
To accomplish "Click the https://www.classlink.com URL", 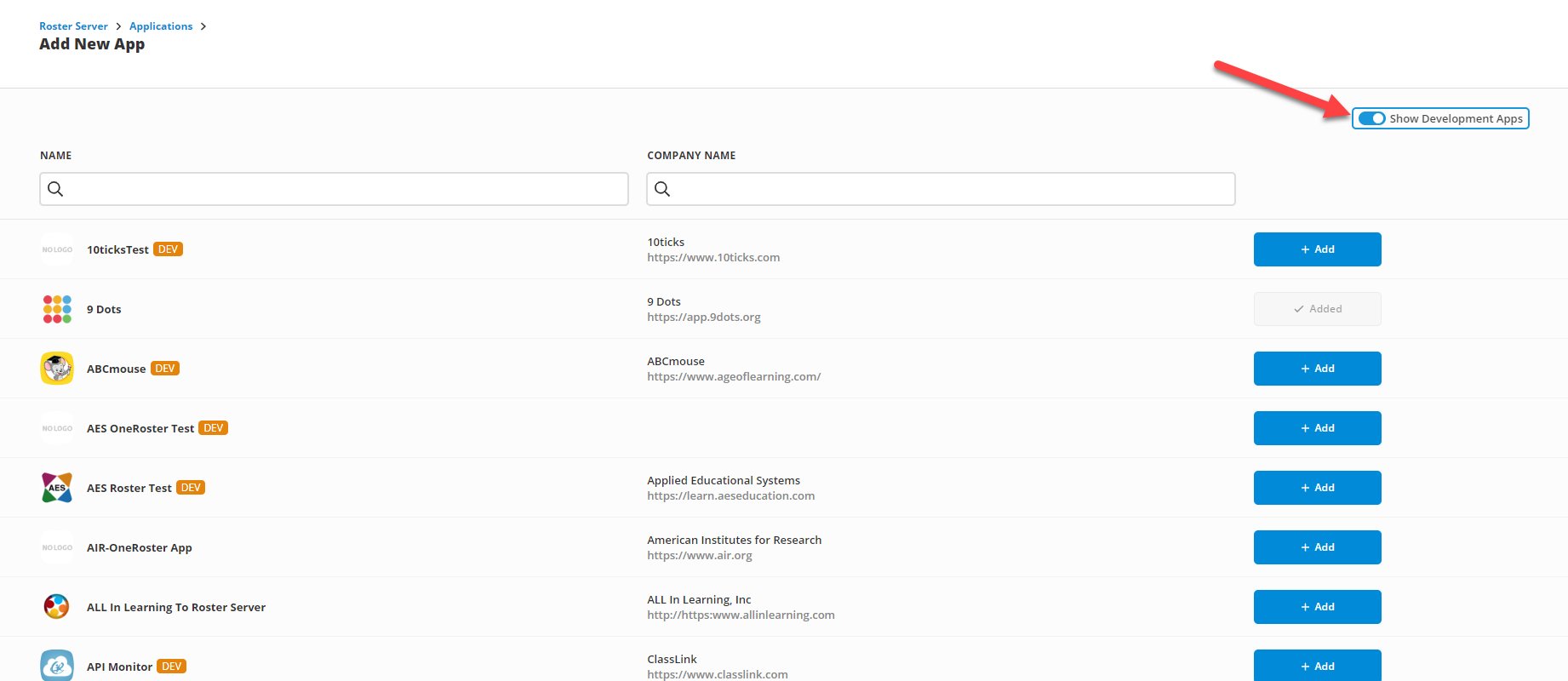I will [718, 674].
